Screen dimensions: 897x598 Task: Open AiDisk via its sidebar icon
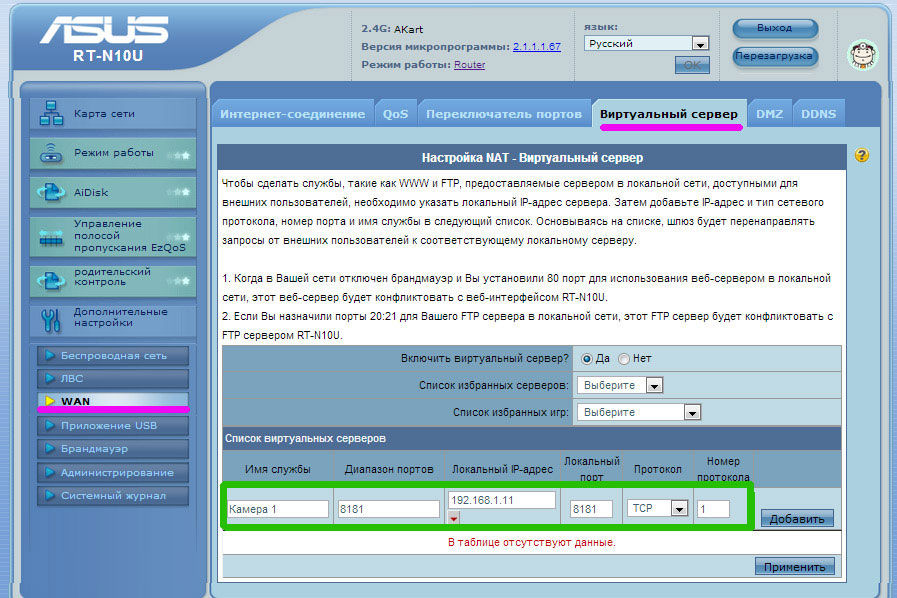point(51,192)
